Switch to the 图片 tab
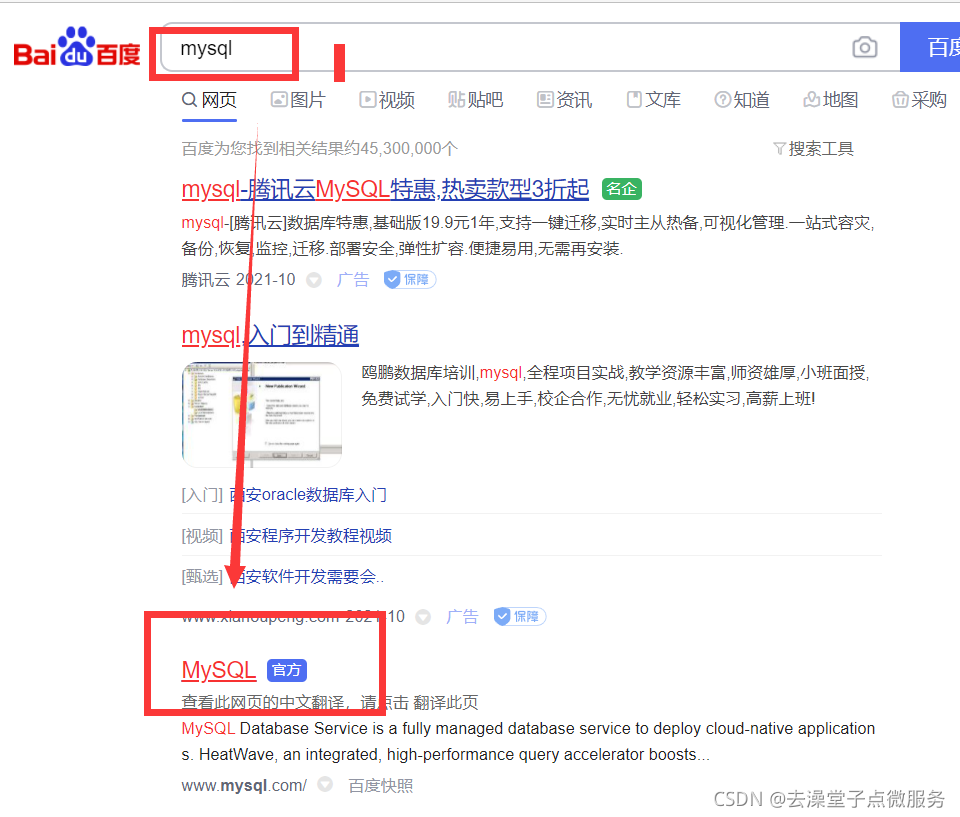960x817 pixels. click(x=298, y=100)
